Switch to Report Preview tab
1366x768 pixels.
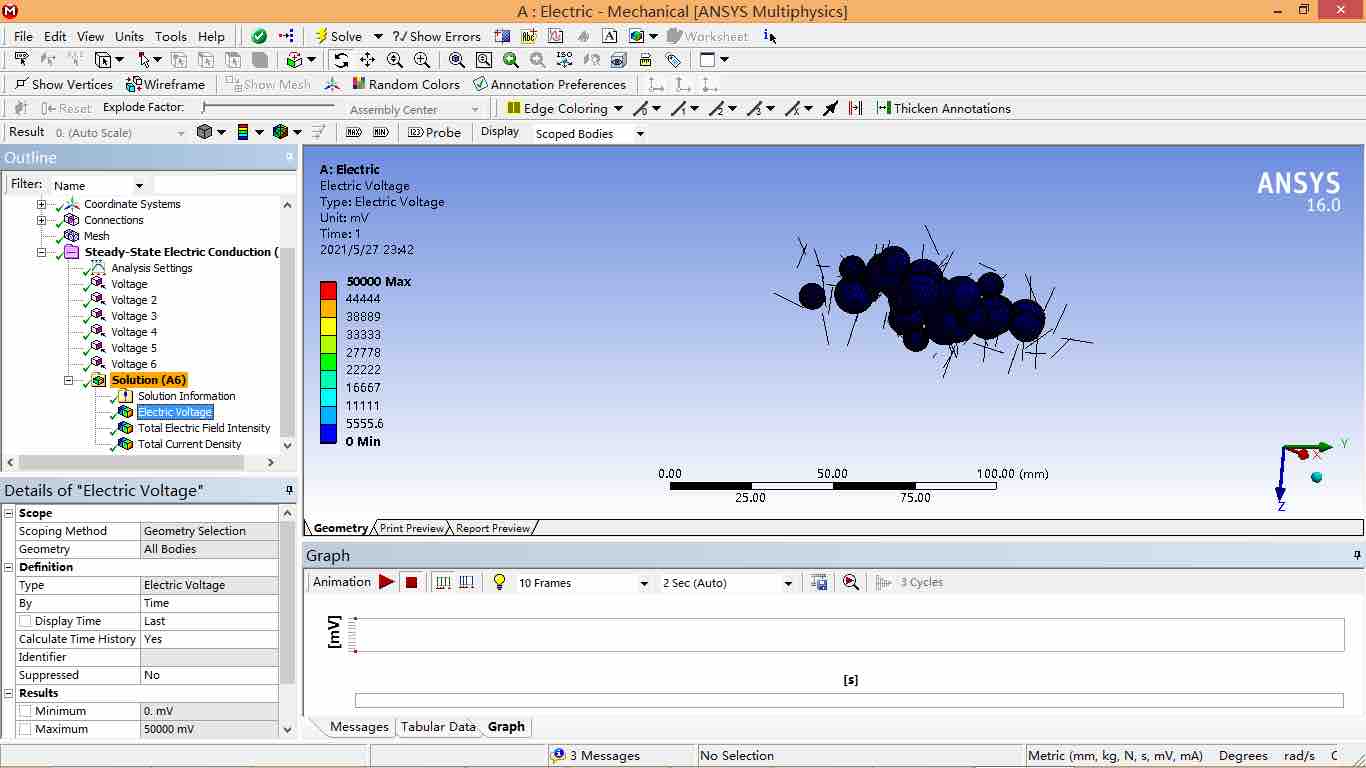coord(493,528)
